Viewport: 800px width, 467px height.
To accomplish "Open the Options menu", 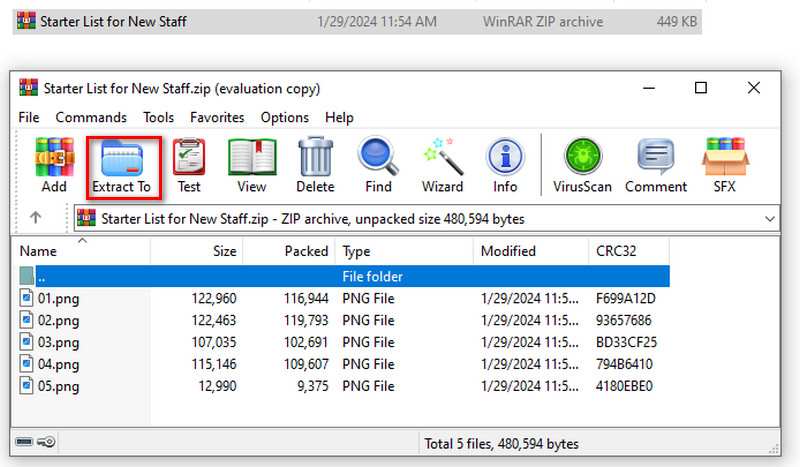I will (285, 117).
